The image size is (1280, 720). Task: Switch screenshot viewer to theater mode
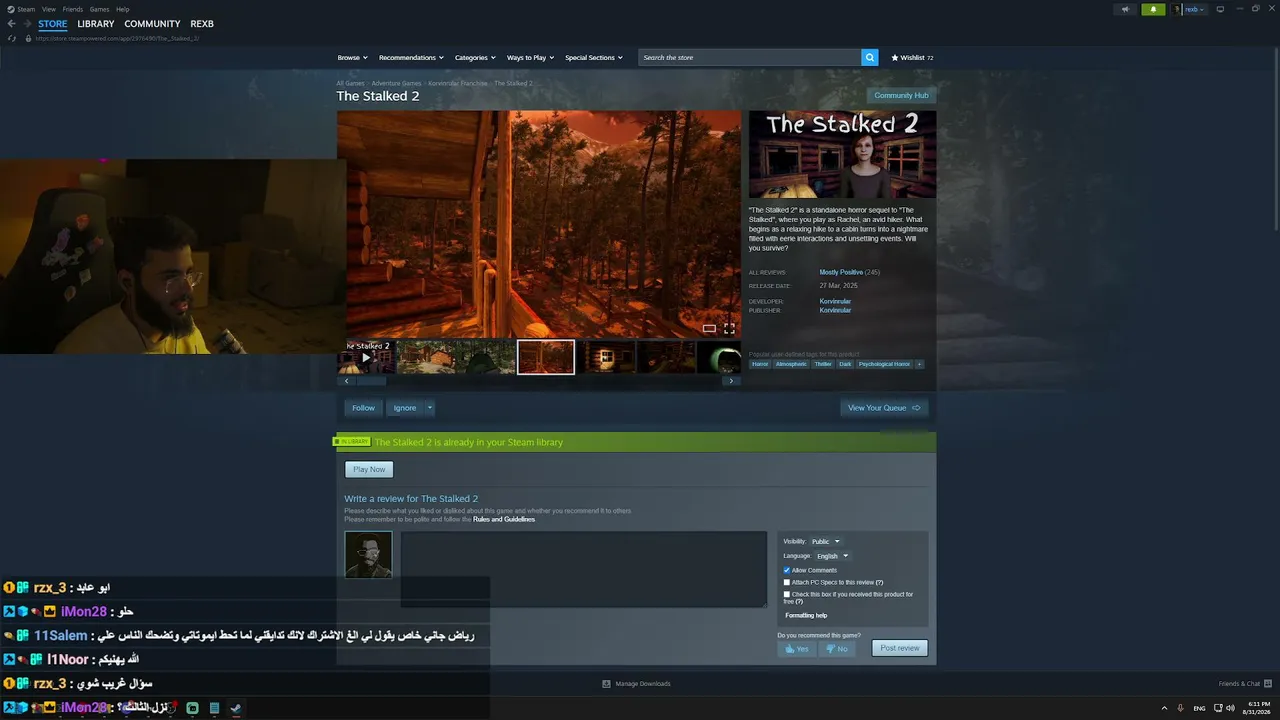pos(709,328)
